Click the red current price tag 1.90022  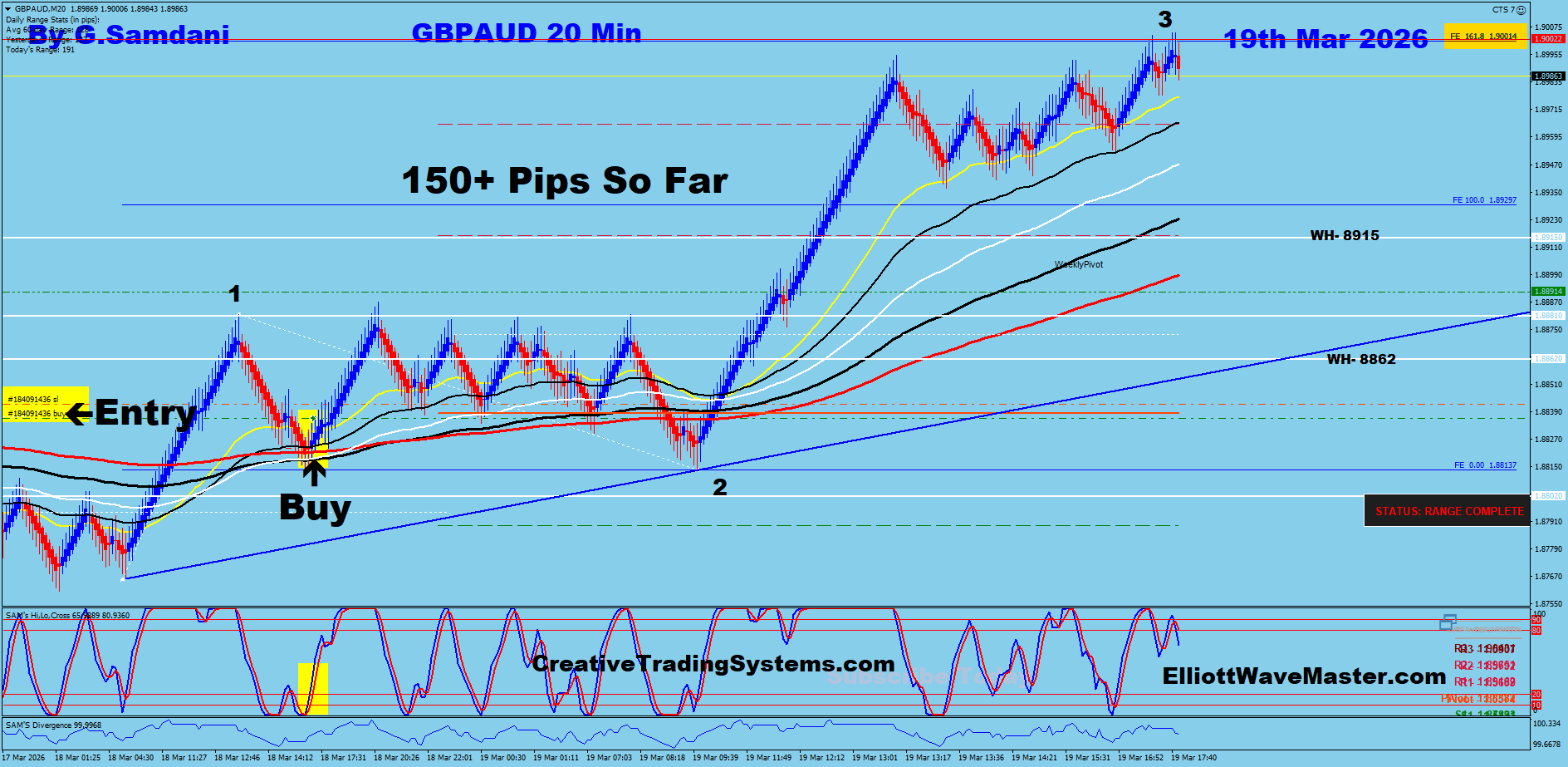tap(1547, 38)
